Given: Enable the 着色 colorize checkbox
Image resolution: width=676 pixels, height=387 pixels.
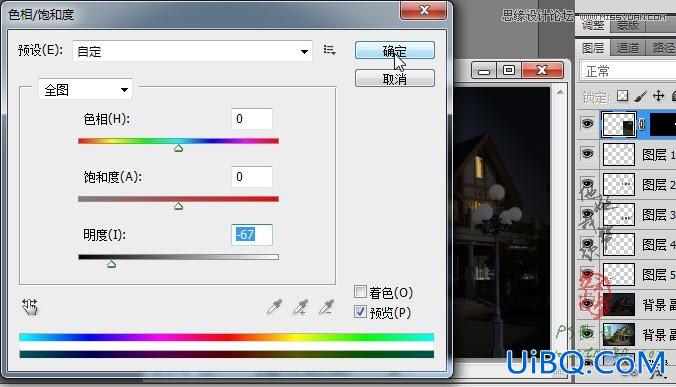Looking at the screenshot, I should (360, 292).
